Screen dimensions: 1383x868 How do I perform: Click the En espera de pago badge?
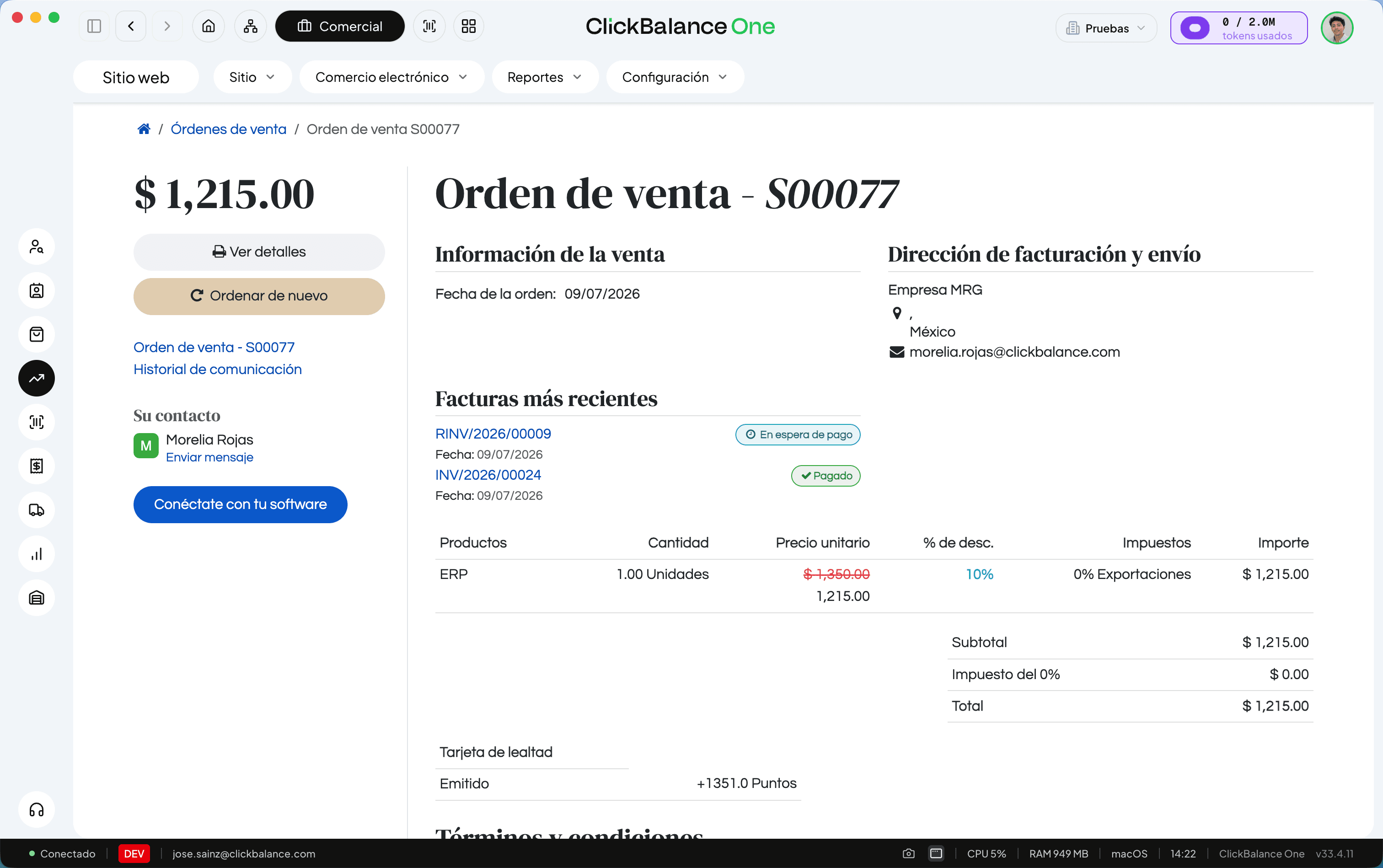pyautogui.click(x=798, y=434)
